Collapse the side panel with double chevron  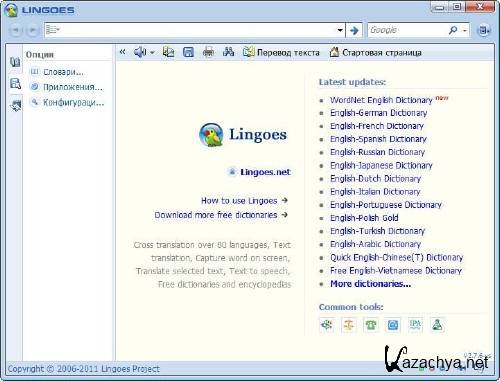[x=123, y=52]
